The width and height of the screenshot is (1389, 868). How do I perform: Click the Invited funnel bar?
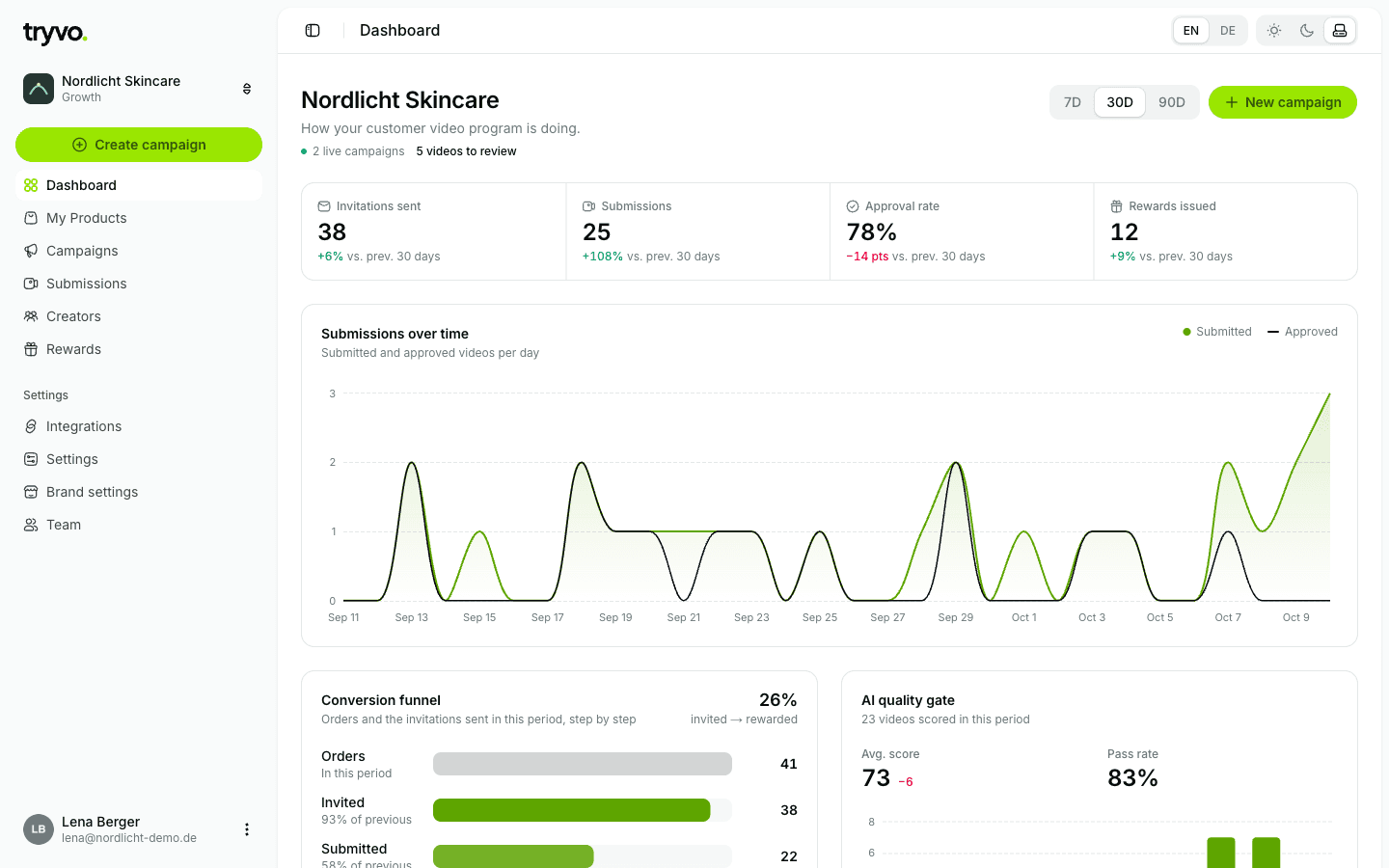(x=572, y=810)
